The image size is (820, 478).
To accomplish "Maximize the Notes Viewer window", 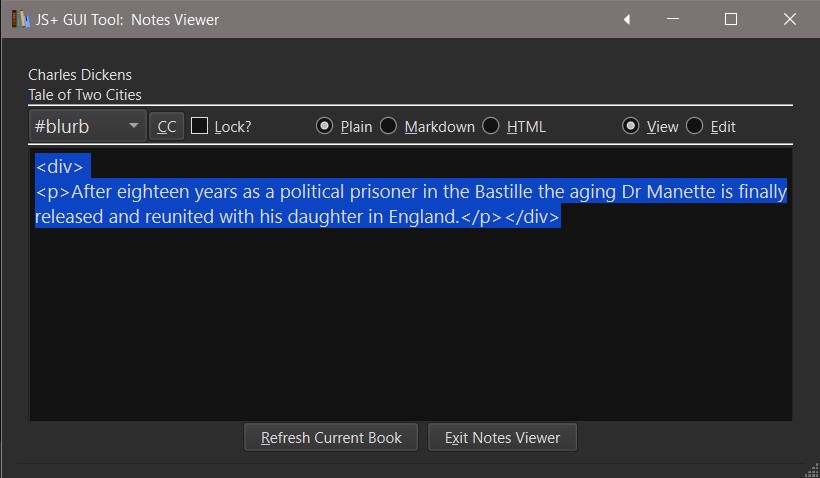I will click(x=731, y=19).
